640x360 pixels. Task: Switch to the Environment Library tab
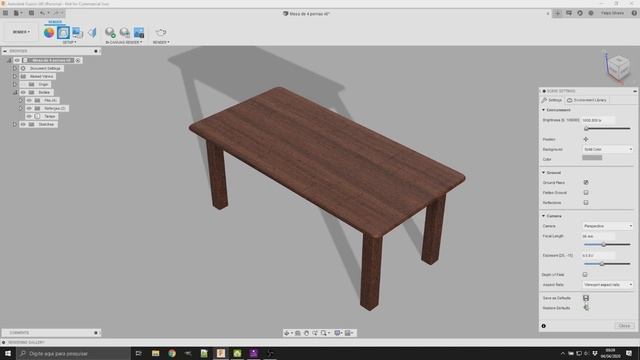(x=587, y=100)
